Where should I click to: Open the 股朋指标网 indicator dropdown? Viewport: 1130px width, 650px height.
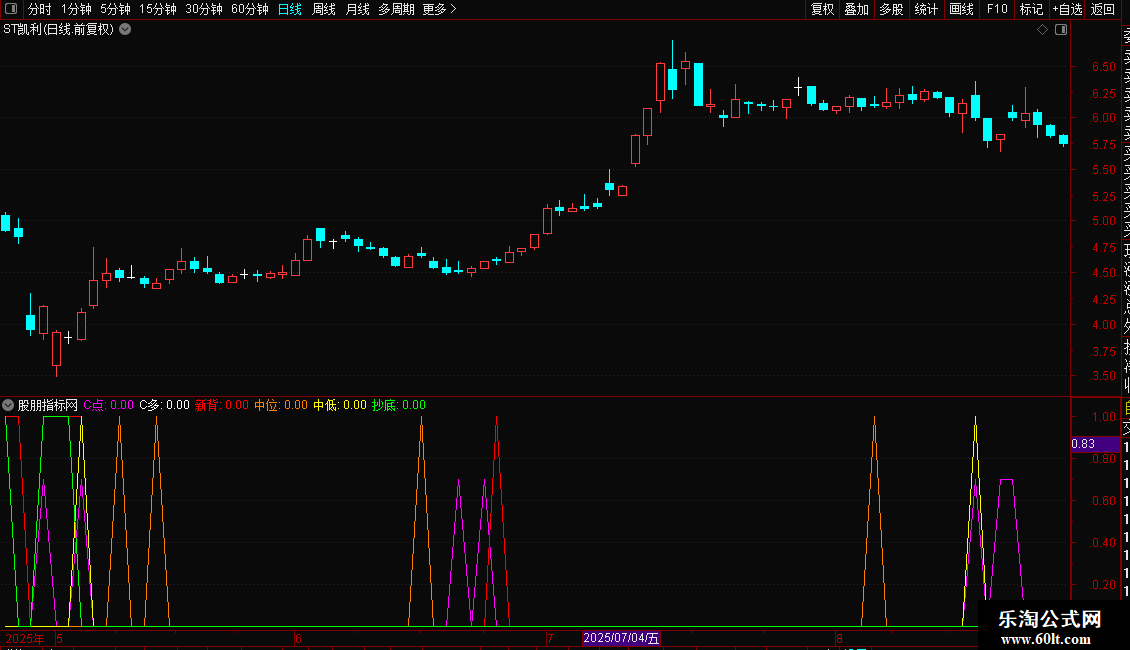8,405
